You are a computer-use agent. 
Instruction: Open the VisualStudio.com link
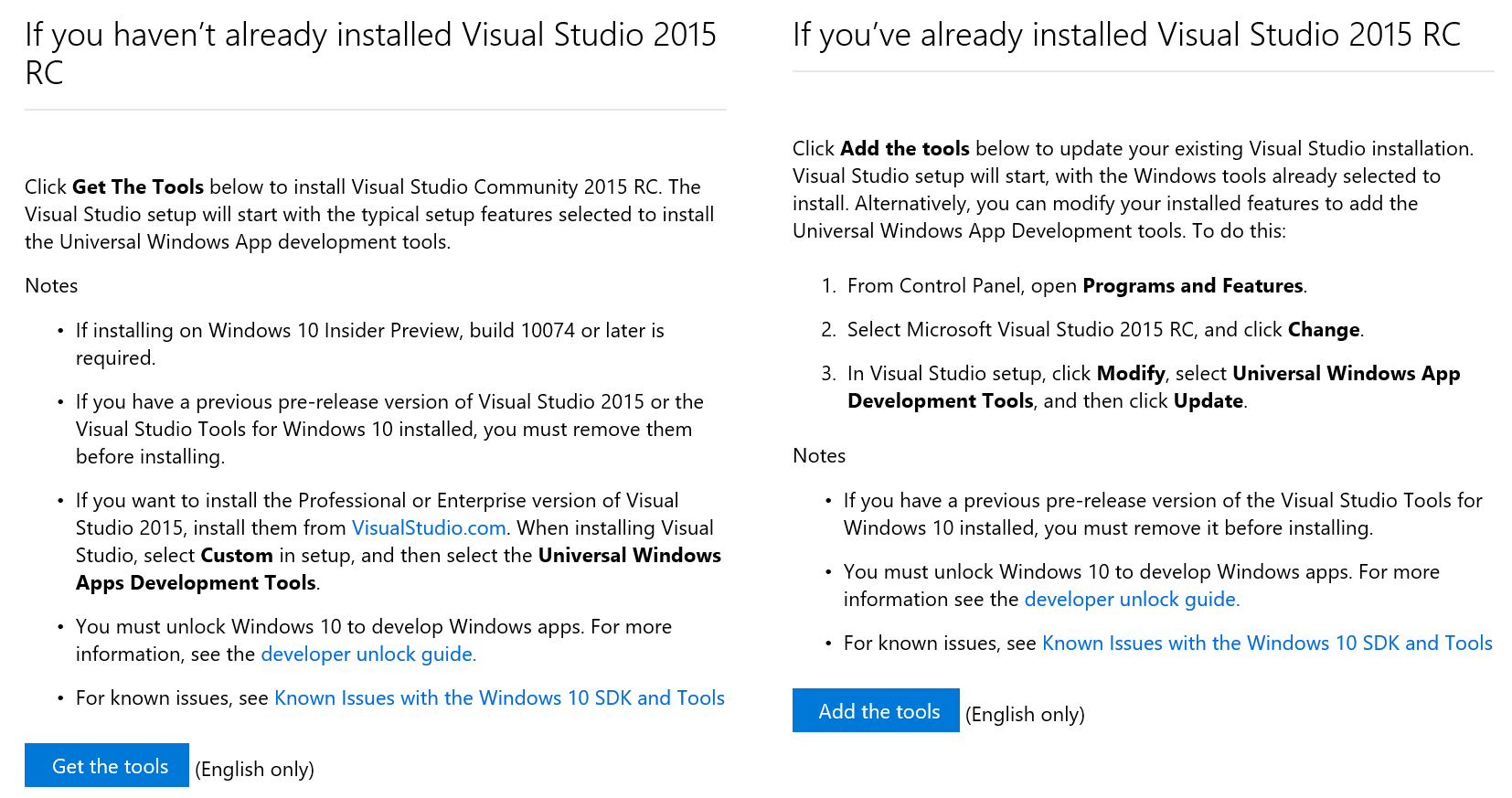tap(429, 527)
